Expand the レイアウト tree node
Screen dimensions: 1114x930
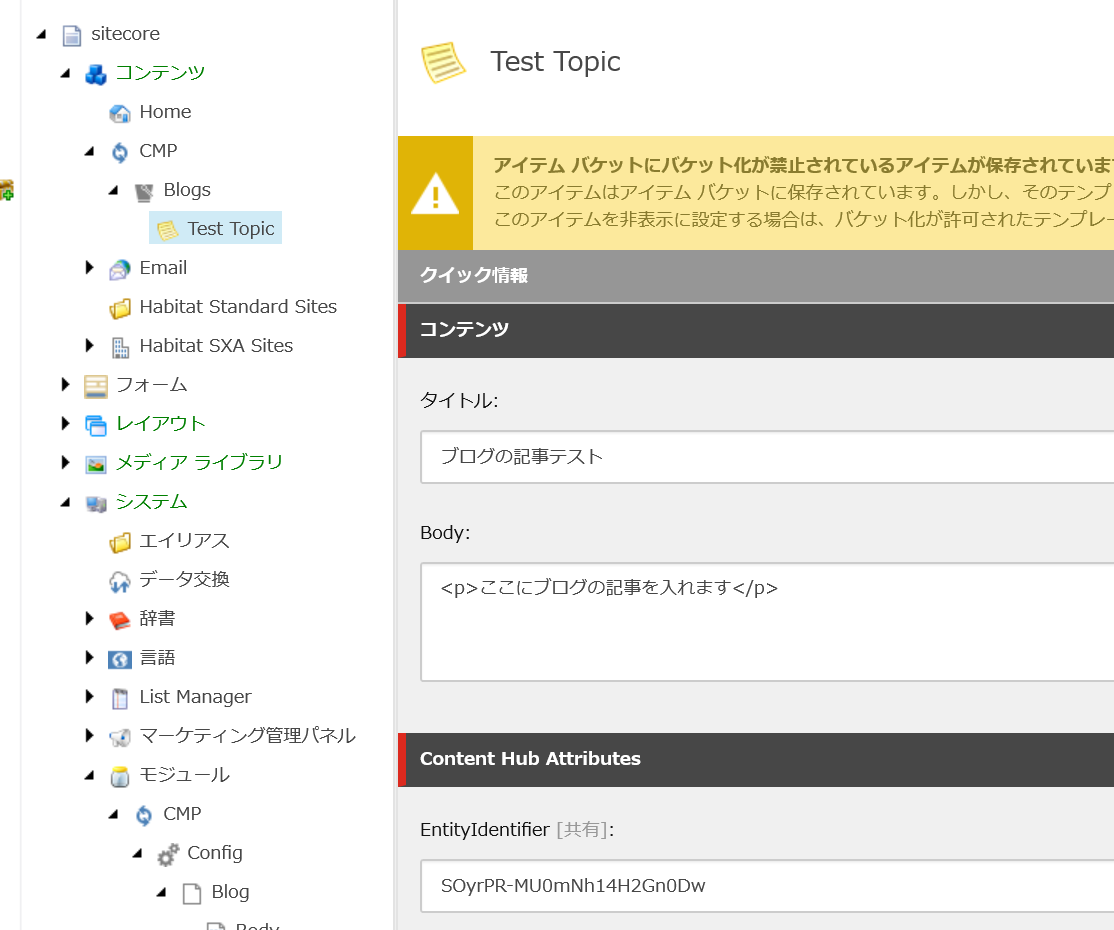click(x=65, y=423)
